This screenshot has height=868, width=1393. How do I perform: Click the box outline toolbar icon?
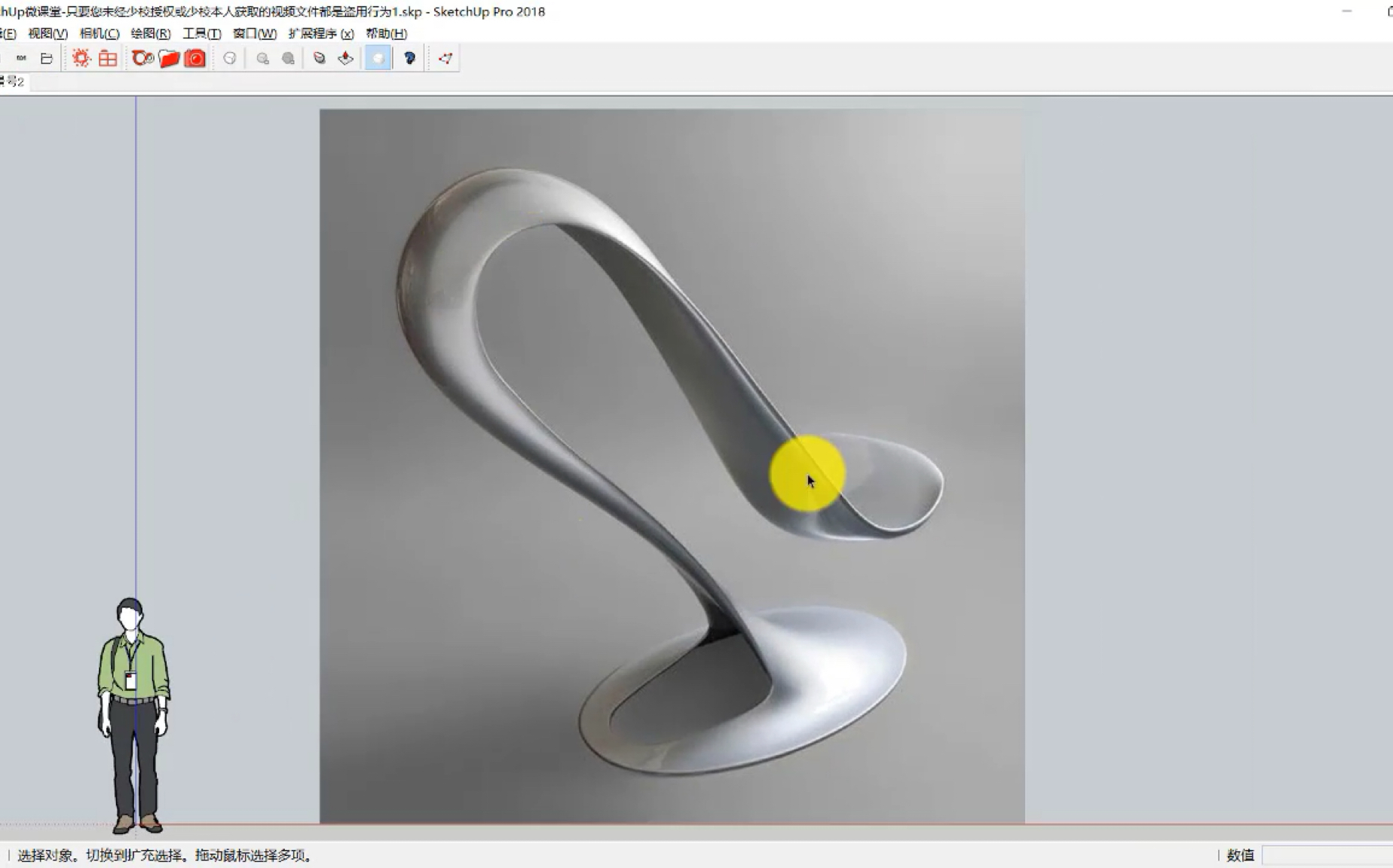tap(47, 58)
